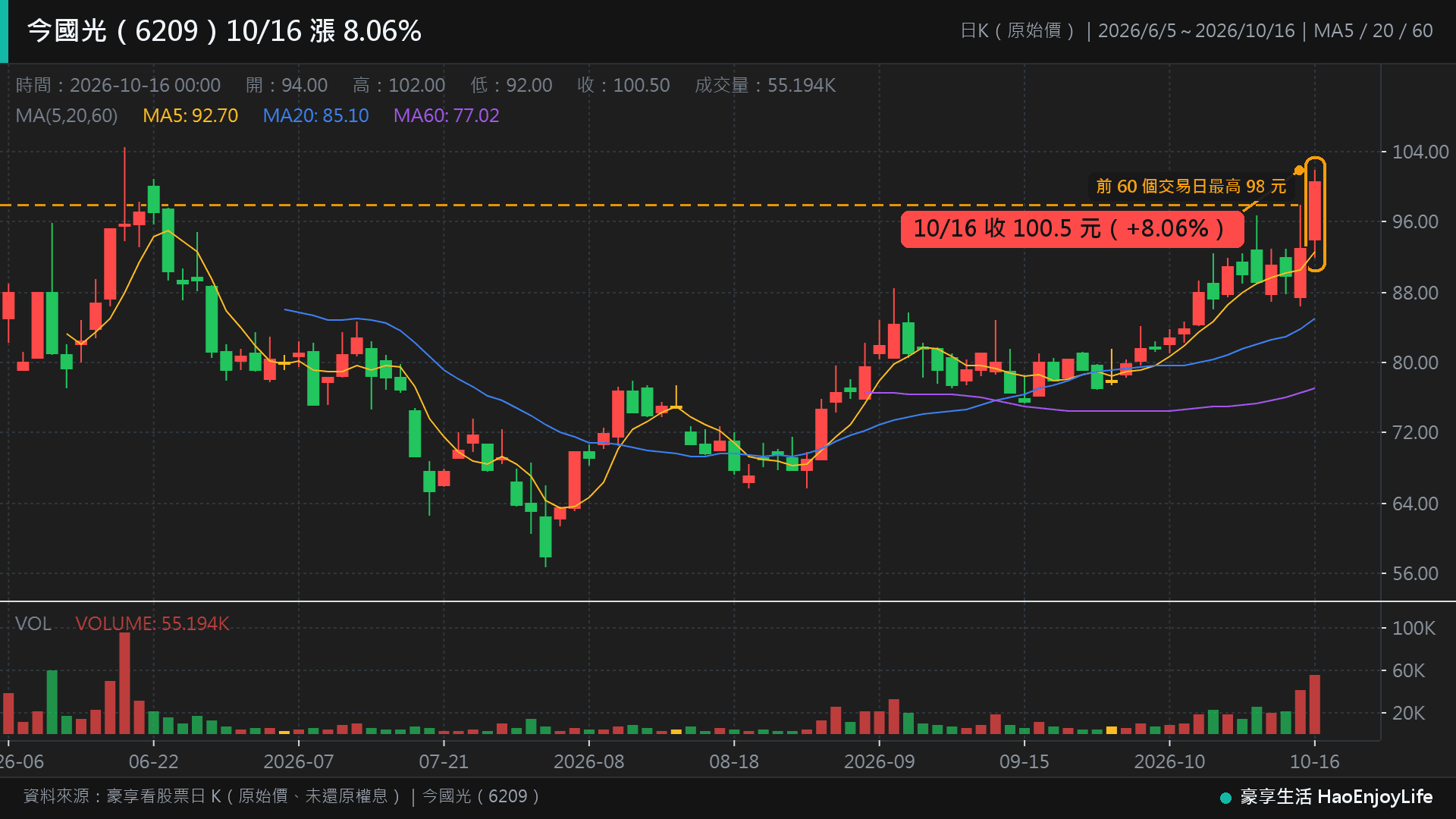Click the 96.00 price axis label
The image size is (1456, 819).
(1415, 222)
